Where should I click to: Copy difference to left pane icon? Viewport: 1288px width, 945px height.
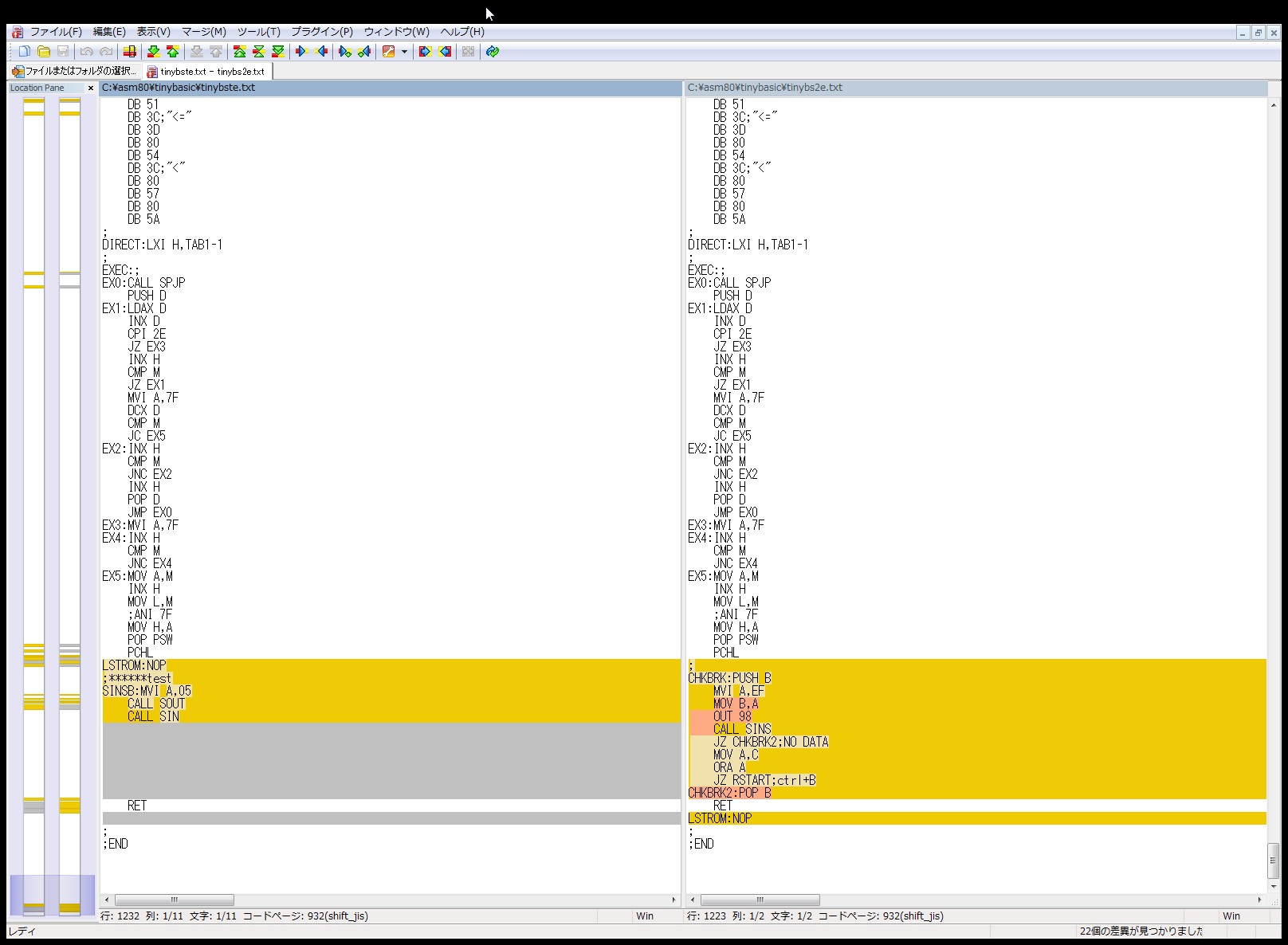click(321, 52)
